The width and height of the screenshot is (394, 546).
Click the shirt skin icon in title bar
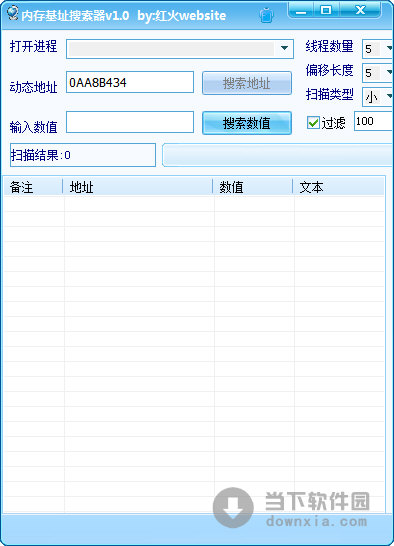pyautogui.click(x=266, y=15)
